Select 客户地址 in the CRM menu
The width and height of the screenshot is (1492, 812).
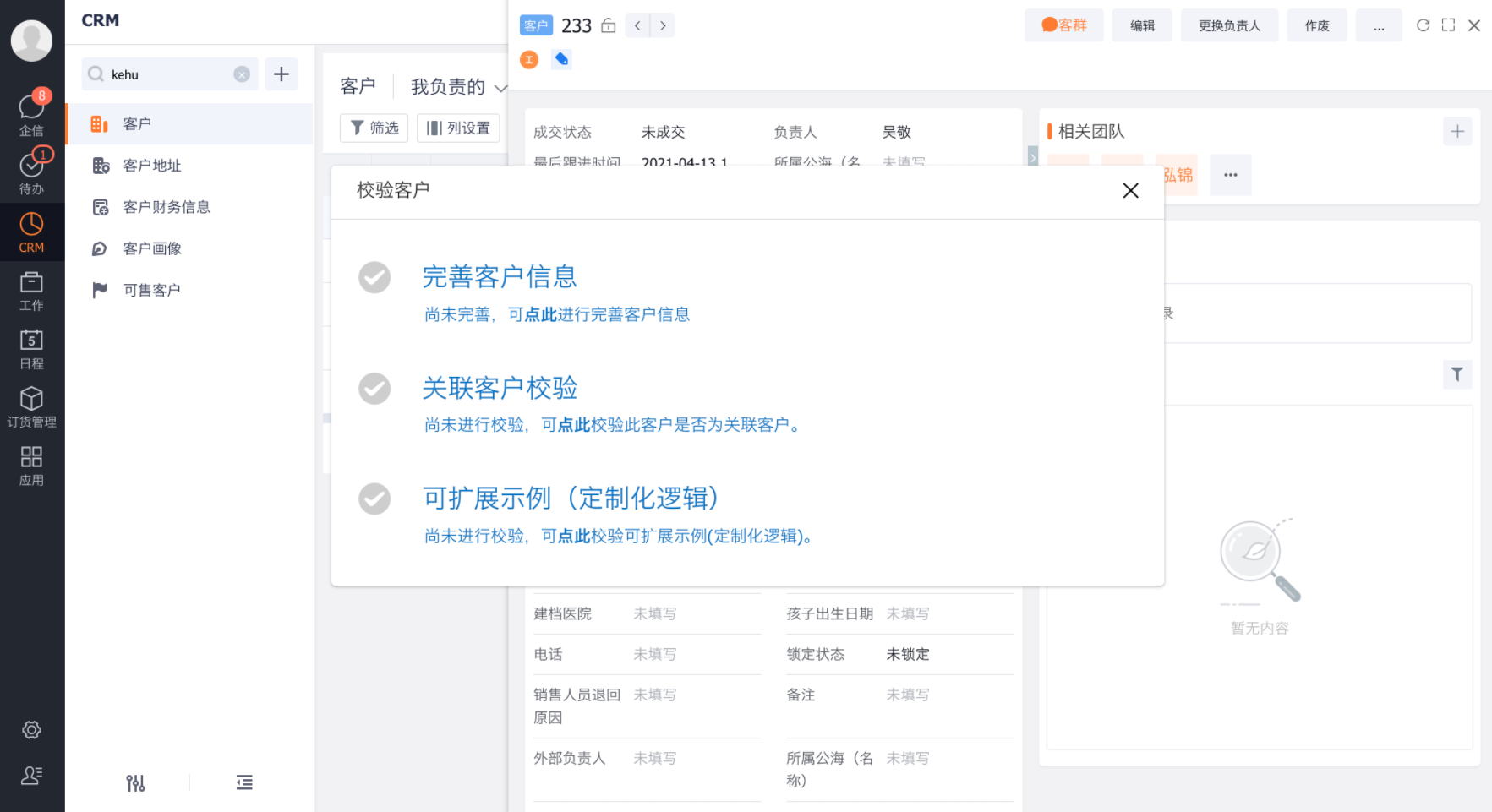tap(189, 166)
